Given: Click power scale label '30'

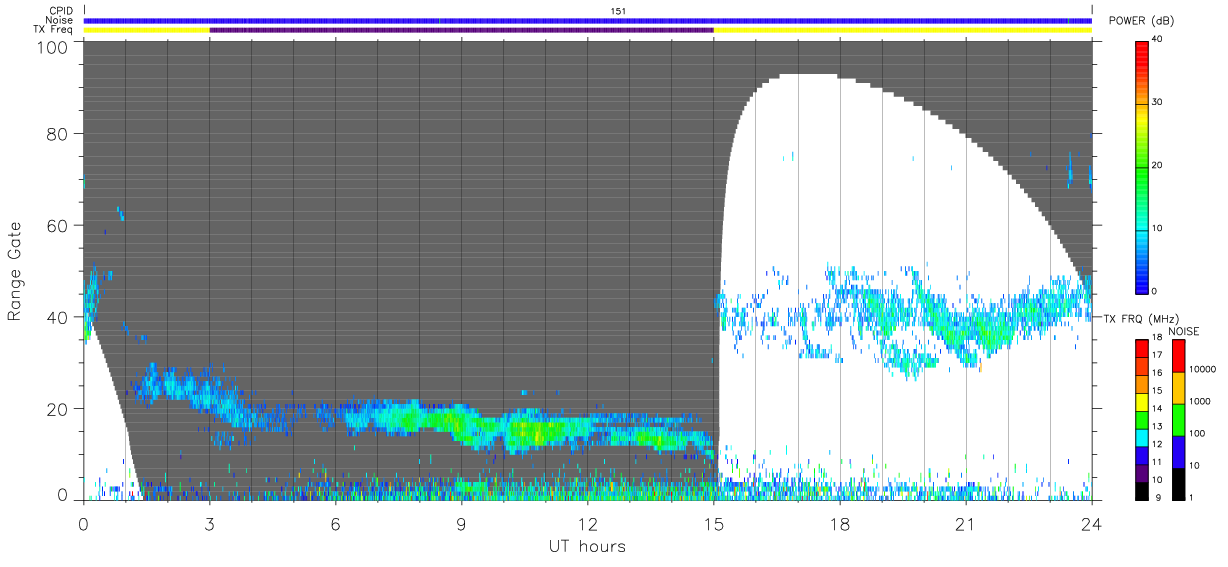Looking at the screenshot, I should click(x=1159, y=102).
